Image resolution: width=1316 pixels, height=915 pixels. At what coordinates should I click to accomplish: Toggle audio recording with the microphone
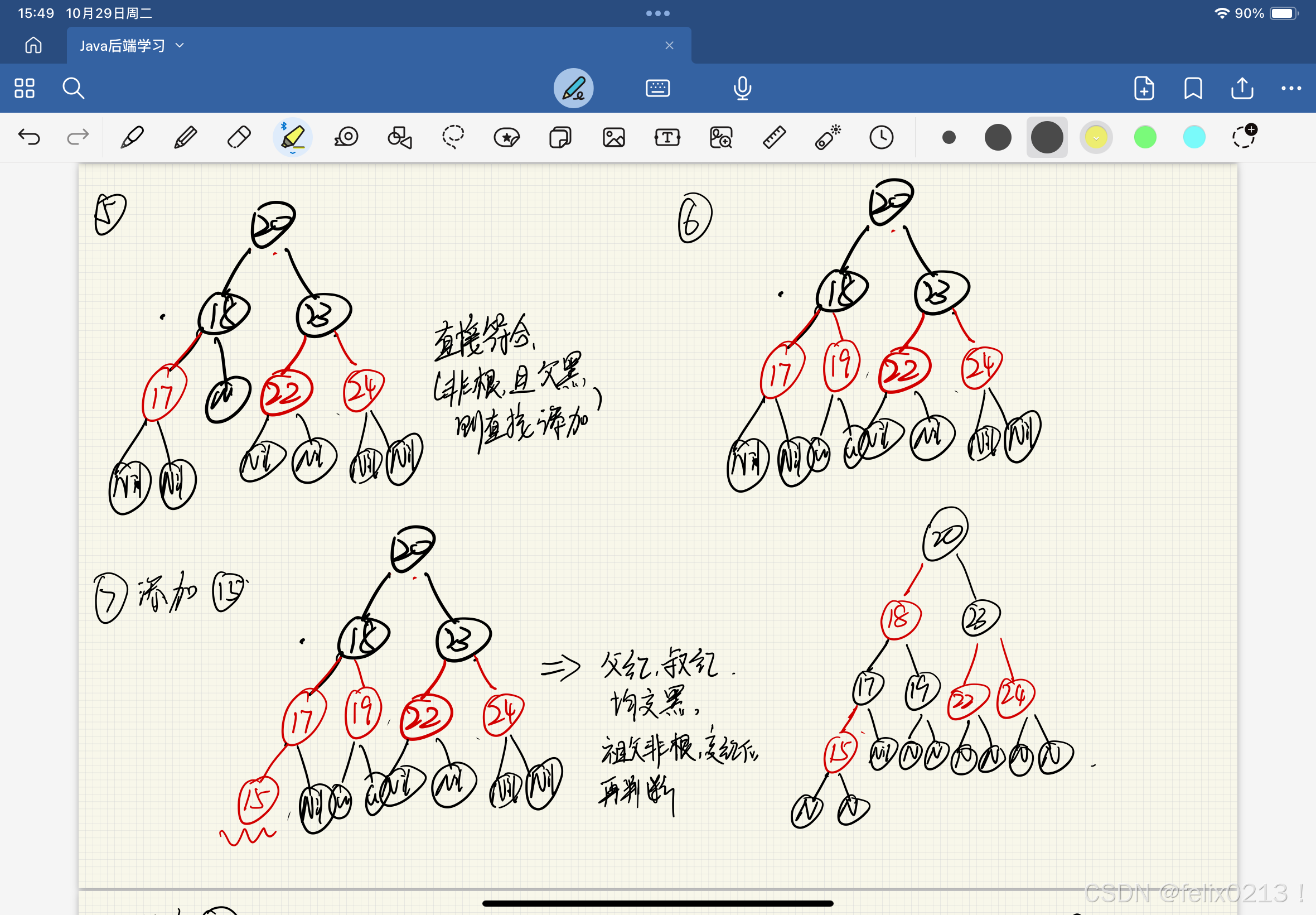(742, 88)
